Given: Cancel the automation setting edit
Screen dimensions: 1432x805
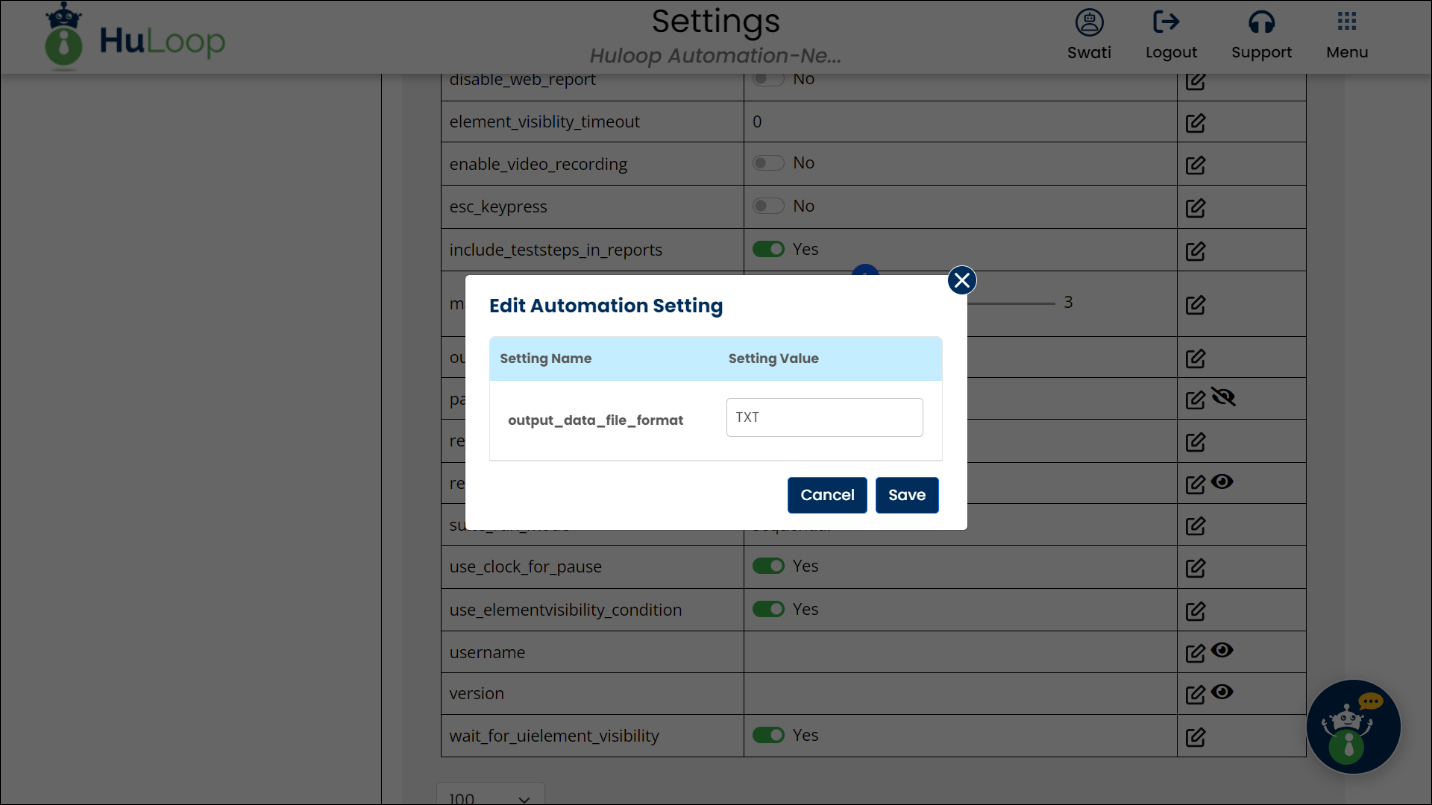Looking at the screenshot, I should pyautogui.click(x=827, y=495).
